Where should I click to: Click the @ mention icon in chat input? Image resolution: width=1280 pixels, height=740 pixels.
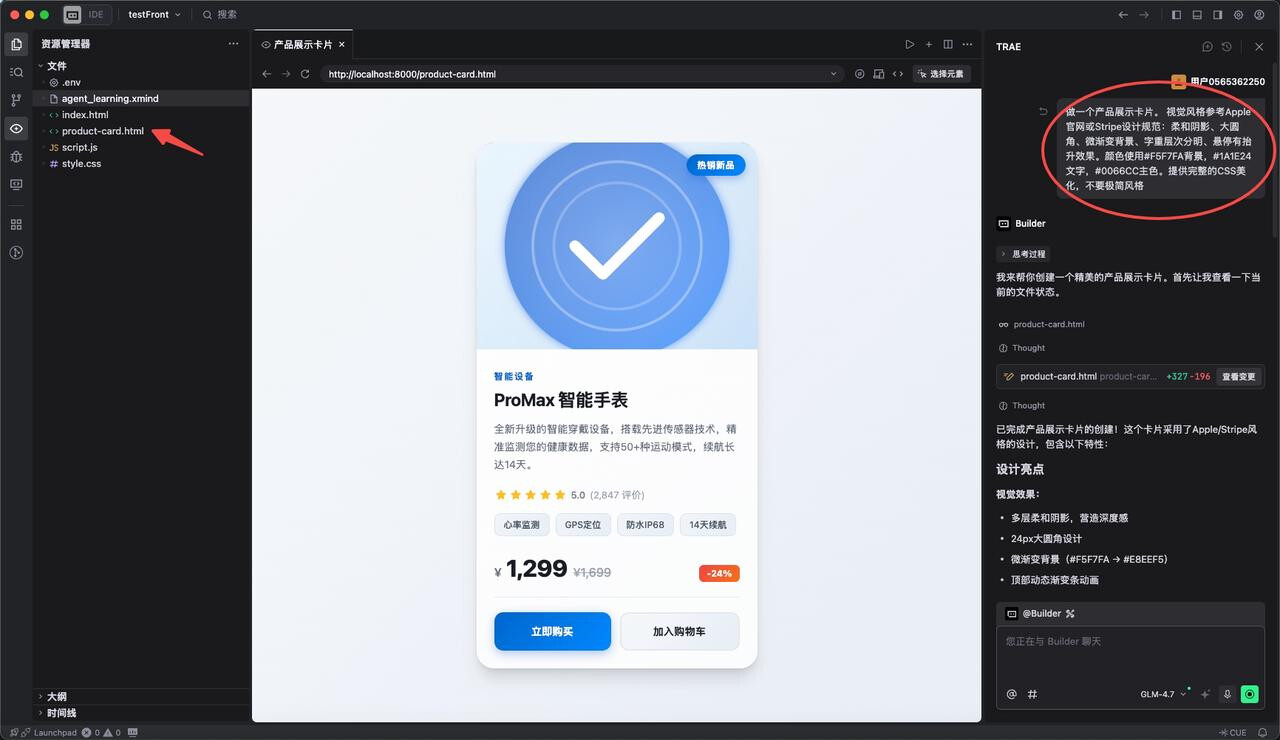pyautogui.click(x=1011, y=694)
